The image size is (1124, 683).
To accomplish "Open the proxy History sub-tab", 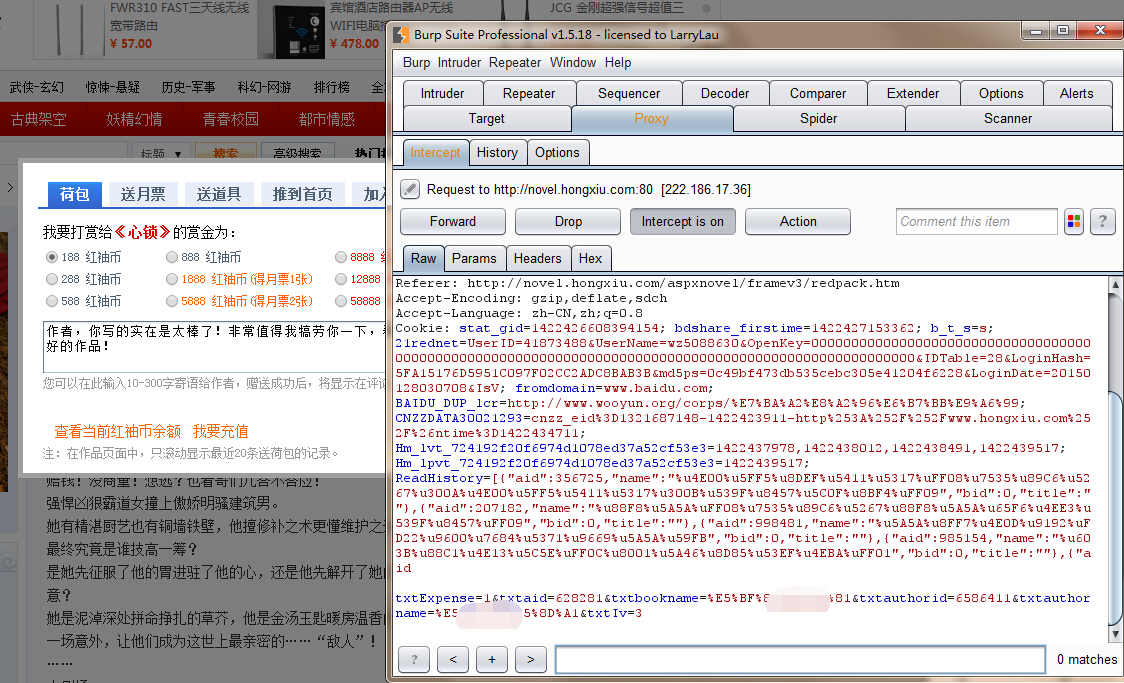I will pyautogui.click(x=497, y=153).
